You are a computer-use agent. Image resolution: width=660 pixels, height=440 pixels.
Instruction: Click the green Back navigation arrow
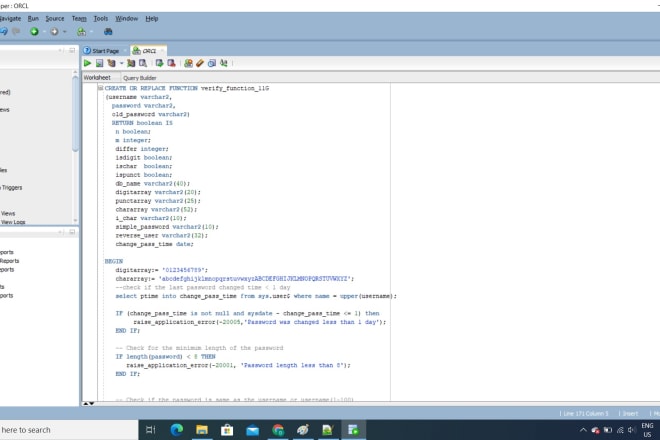(34, 31)
